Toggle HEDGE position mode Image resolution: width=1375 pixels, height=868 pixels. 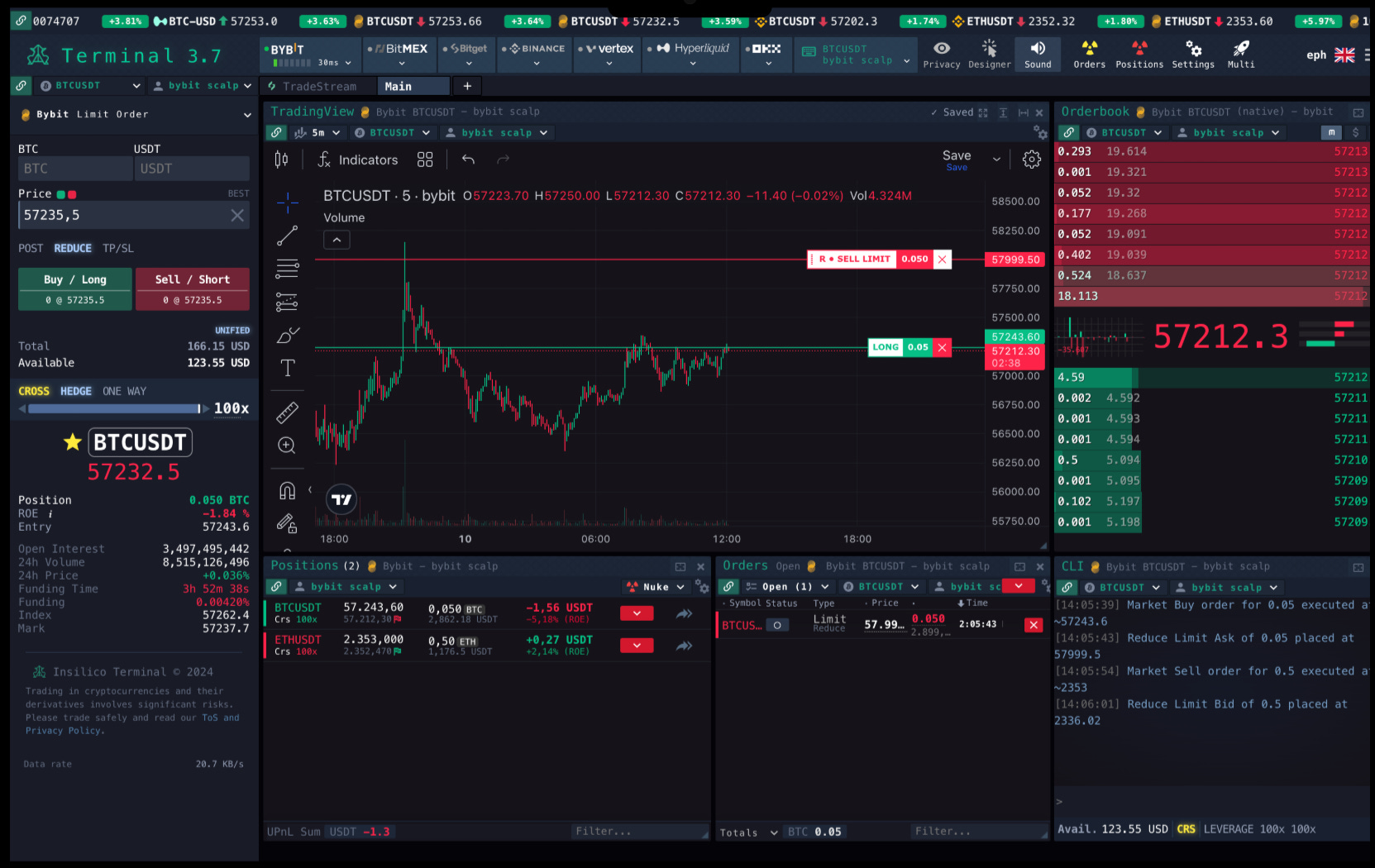pyautogui.click(x=76, y=391)
